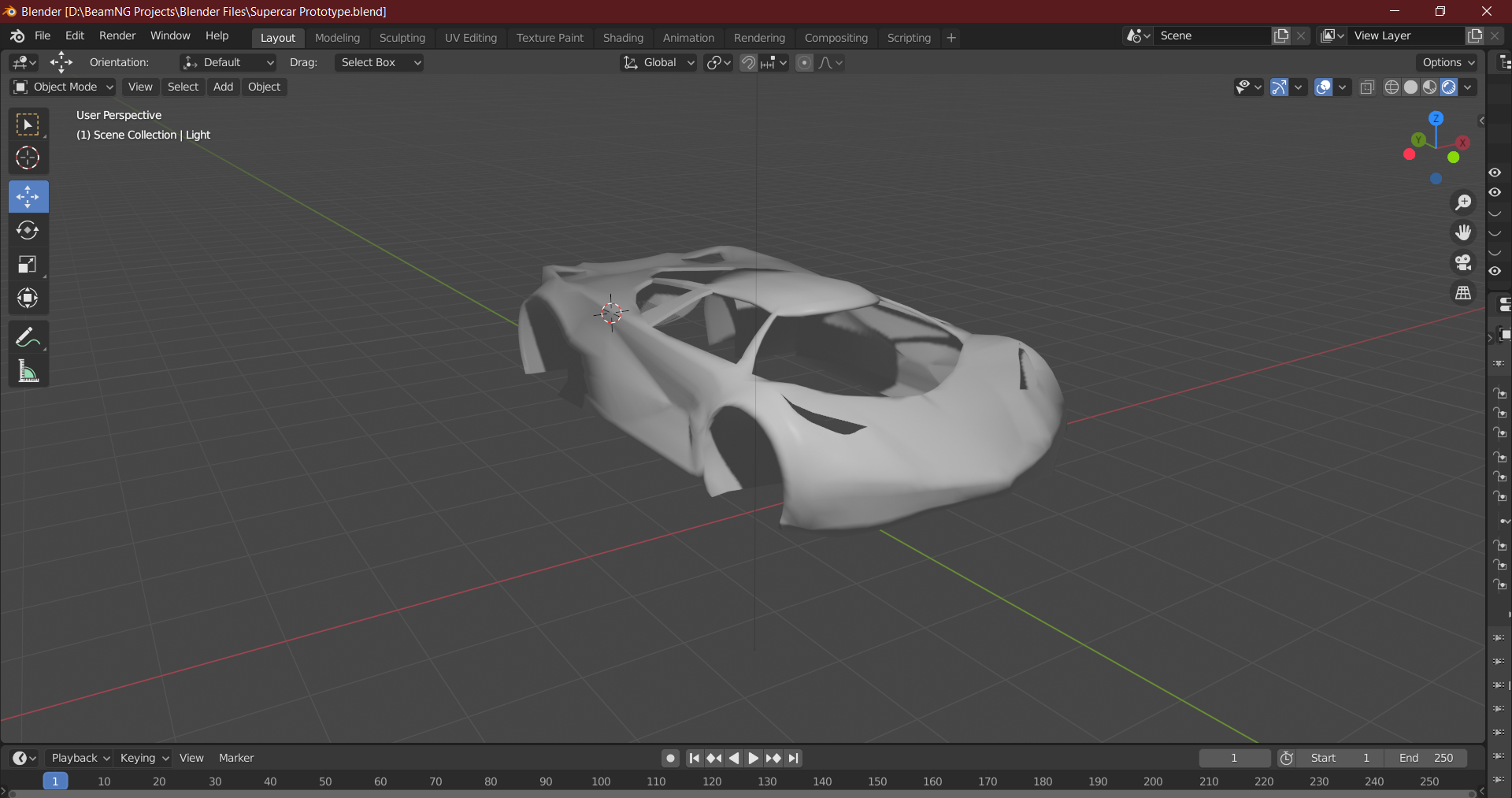Select the Scale tool
Viewport: 1512px width, 798px height.
[28, 265]
